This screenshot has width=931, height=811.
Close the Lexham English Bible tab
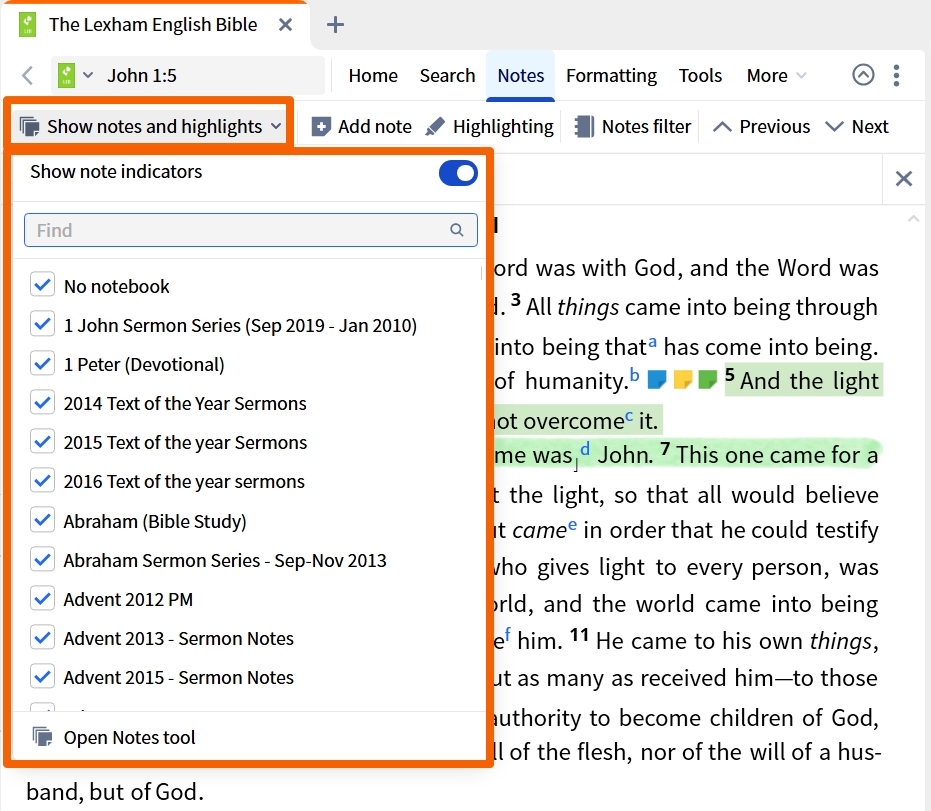(286, 25)
